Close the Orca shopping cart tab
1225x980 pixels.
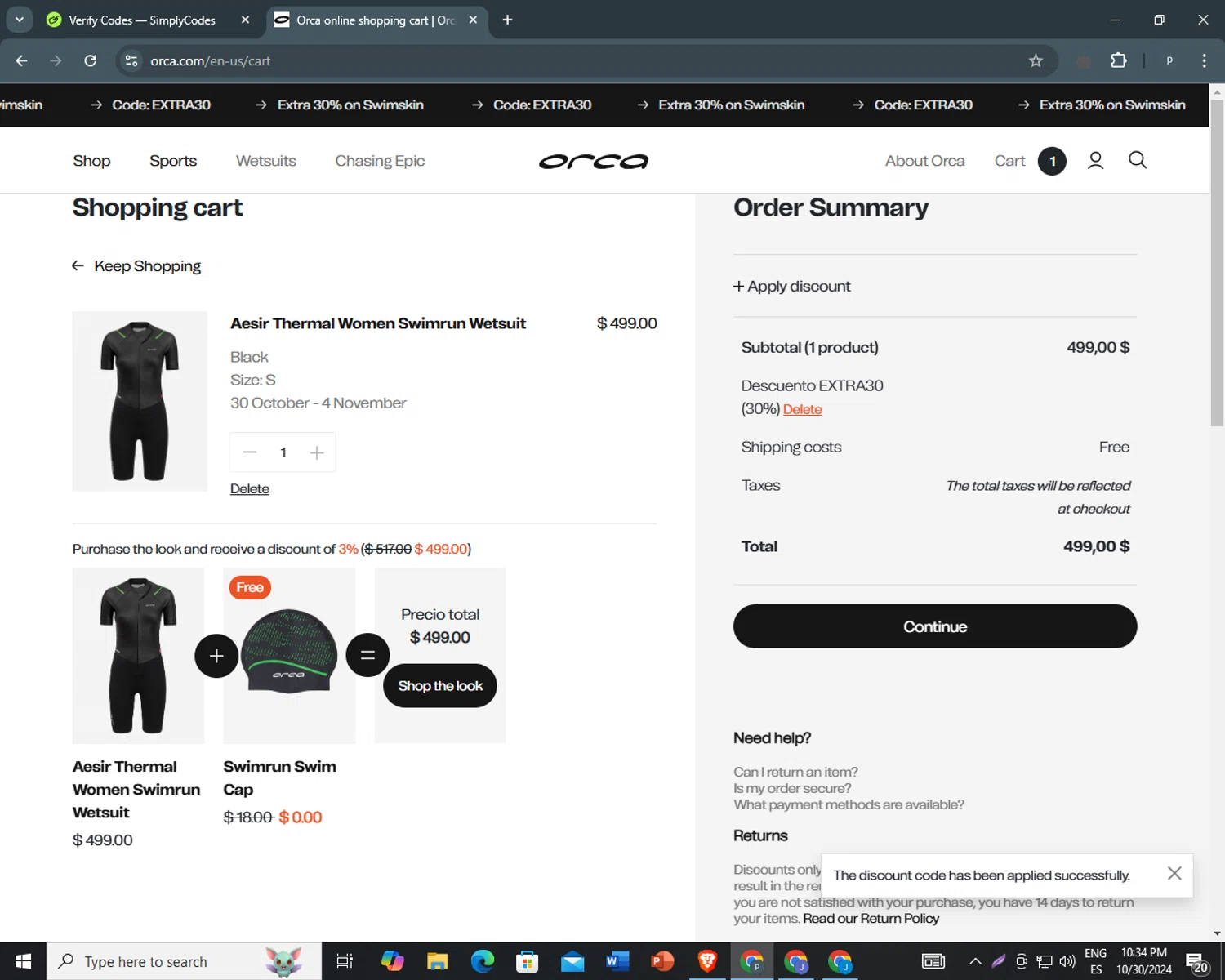473,20
